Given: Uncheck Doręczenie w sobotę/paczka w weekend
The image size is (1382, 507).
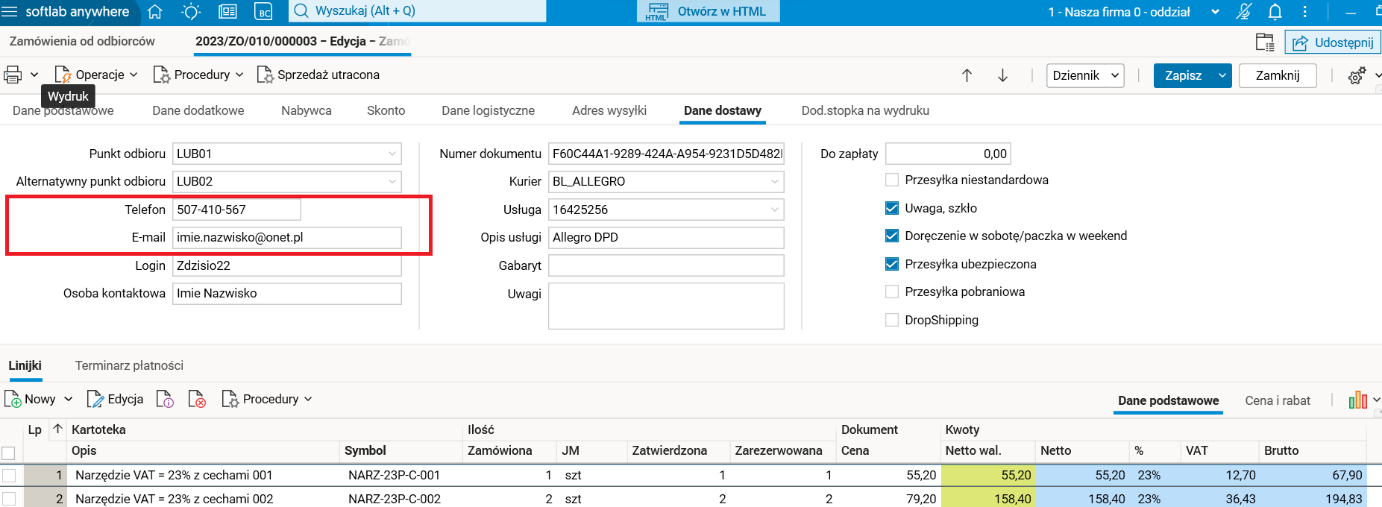Looking at the screenshot, I should pos(892,236).
